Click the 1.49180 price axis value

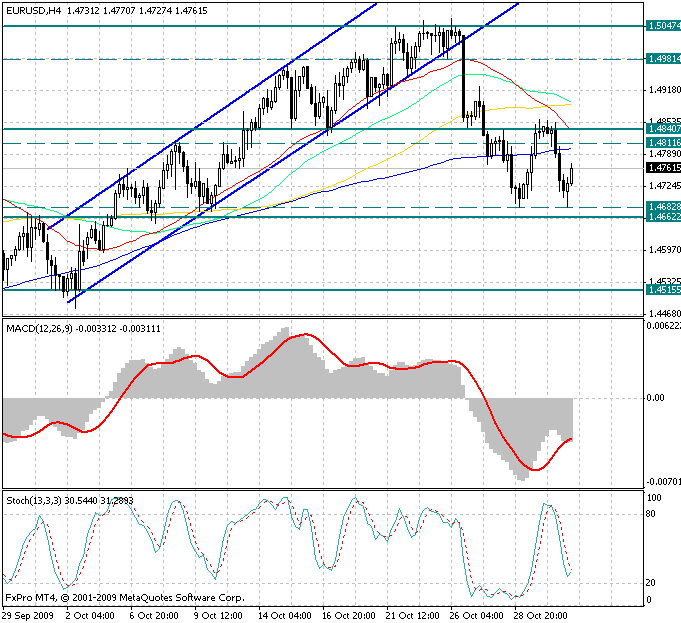664,90
